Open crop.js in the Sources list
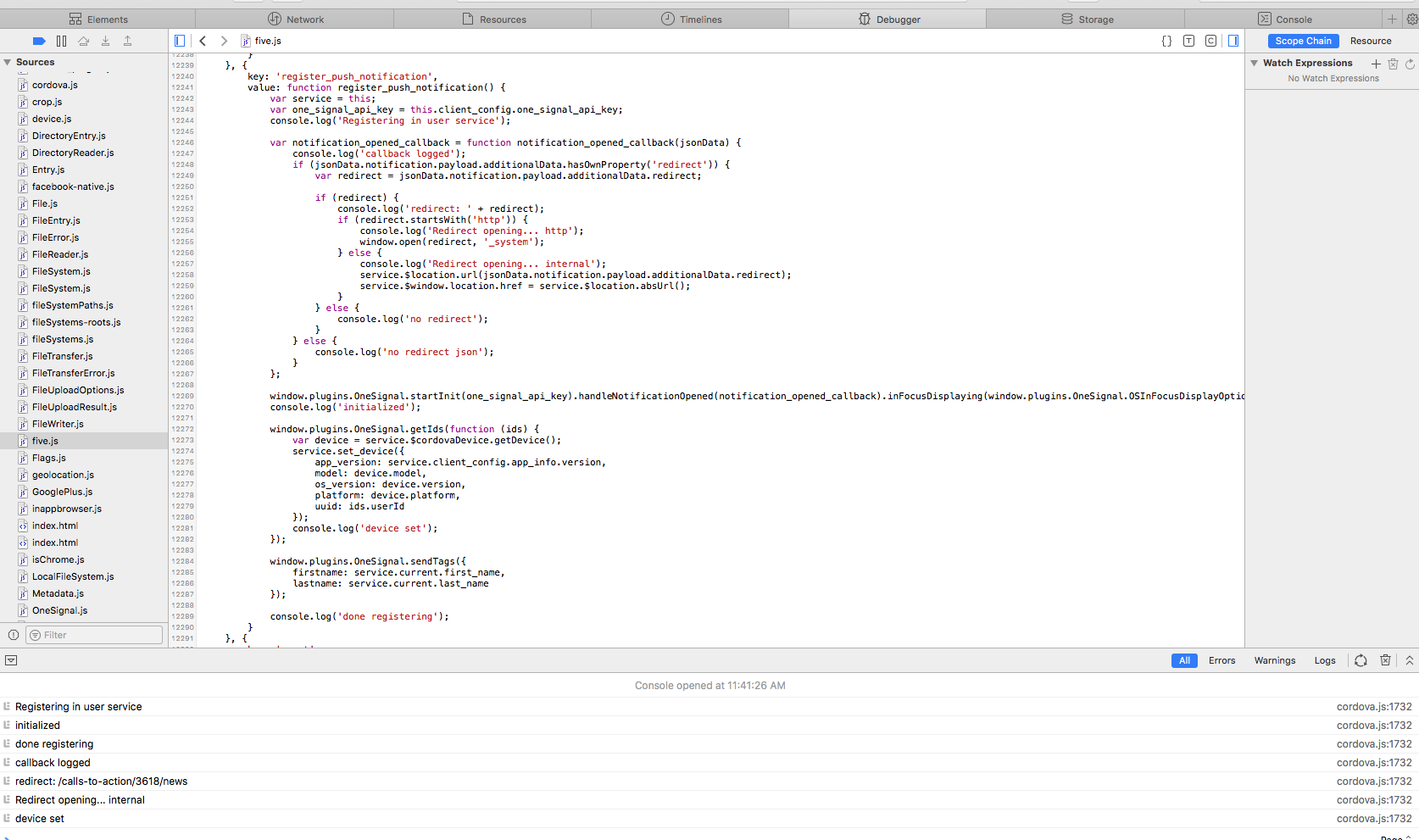This screenshot has height=840, width=1419. pyautogui.click(x=47, y=102)
